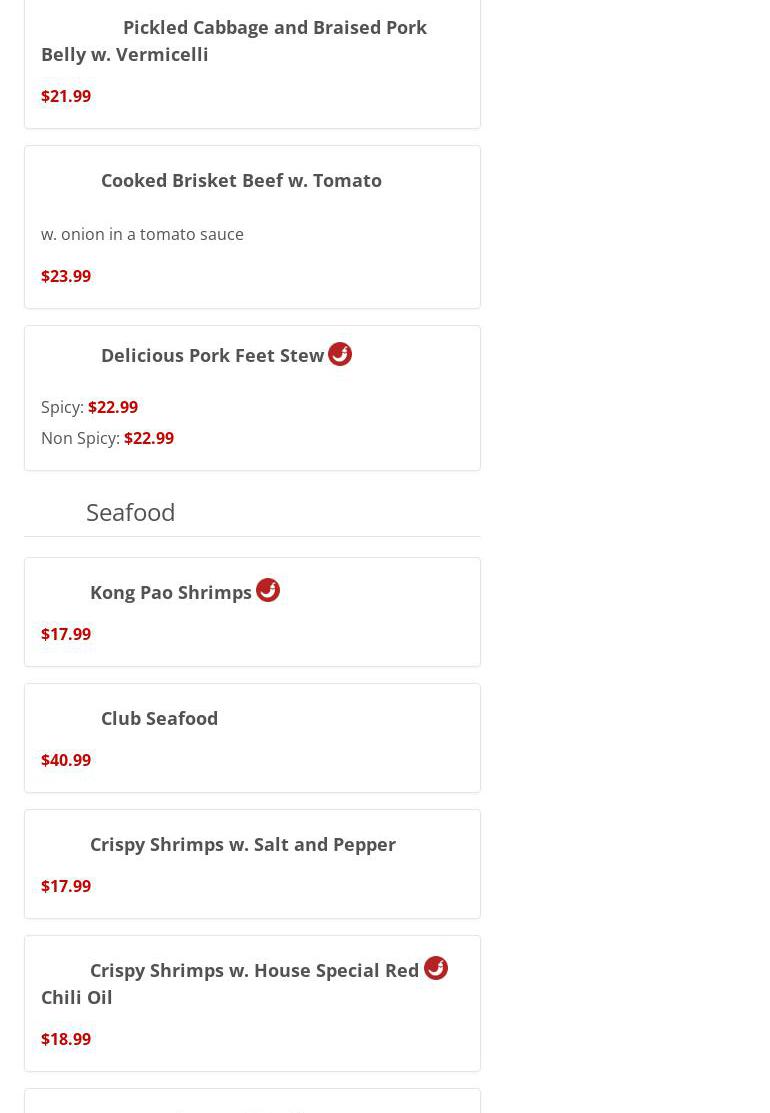Open Cooked Brisket Beef w. Tomato item
770x1113 pixels.
click(x=240, y=180)
